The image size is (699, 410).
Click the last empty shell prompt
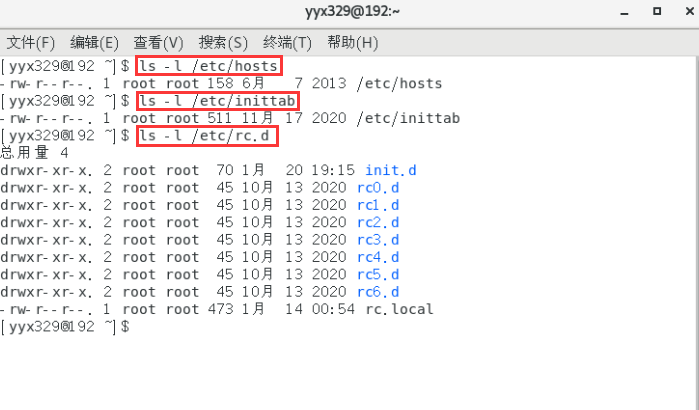pyautogui.click(x=65, y=327)
